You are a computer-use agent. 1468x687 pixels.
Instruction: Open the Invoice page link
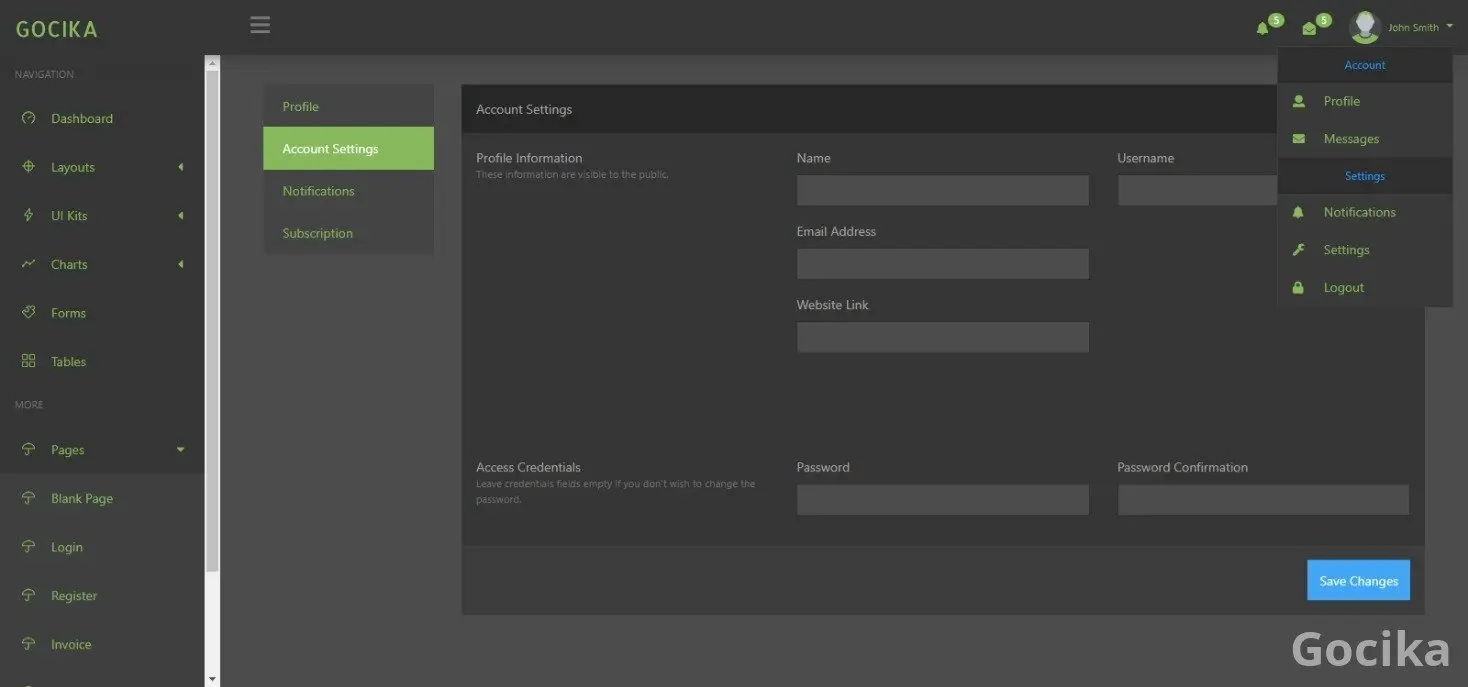(x=71, y=644)
